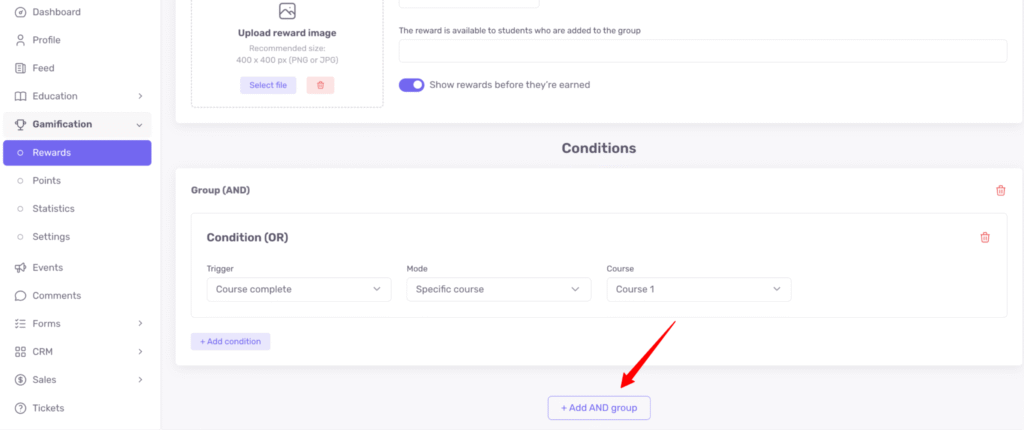
Task: Click the Comments speech bubble icon
Action: (x=21, y=296)
